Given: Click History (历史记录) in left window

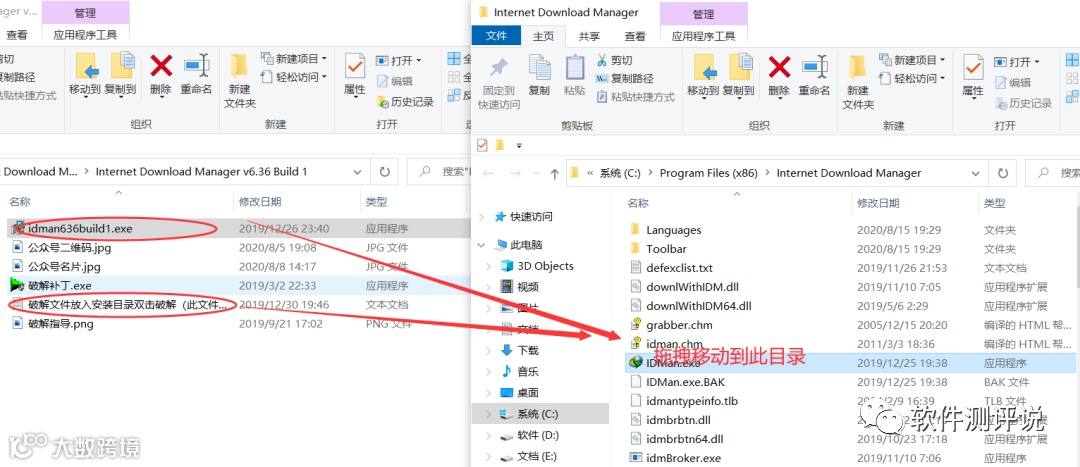Looking at the screenshot, I should click(406, 102).
